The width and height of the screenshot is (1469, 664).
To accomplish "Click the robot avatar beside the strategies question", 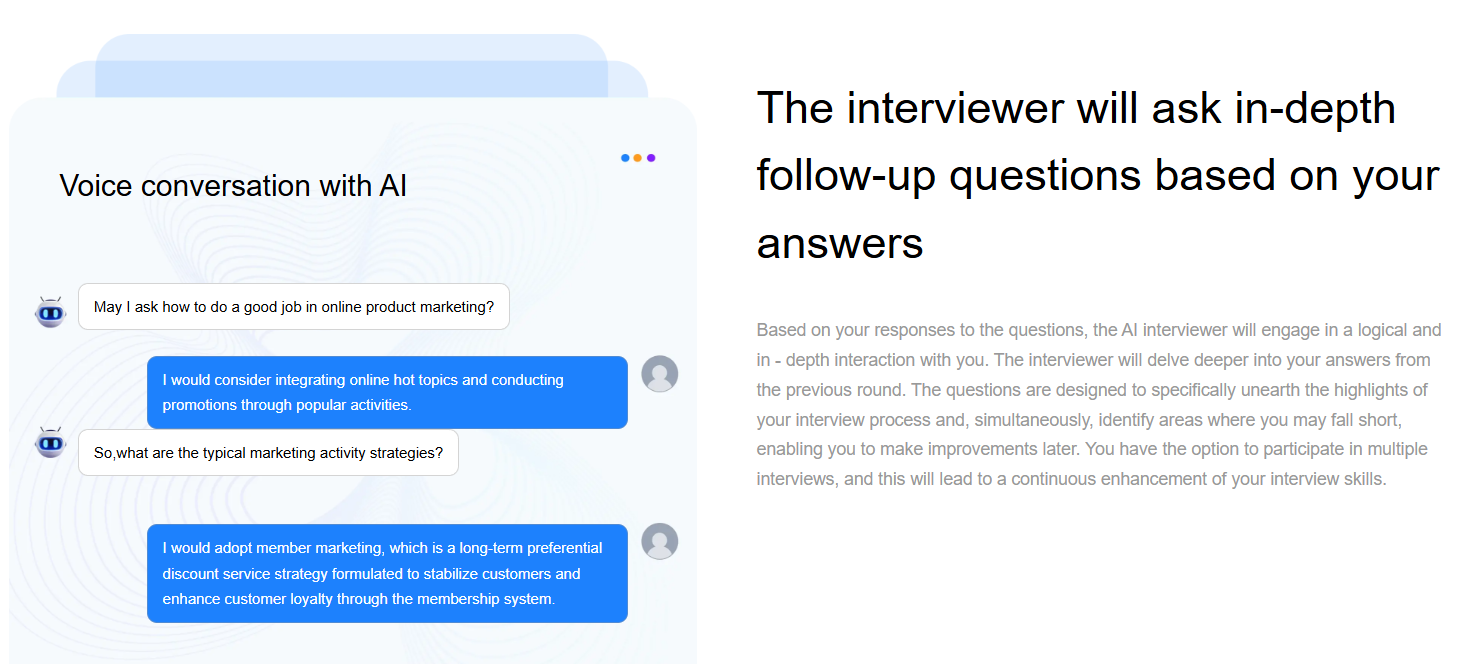I will coord(50,442).
